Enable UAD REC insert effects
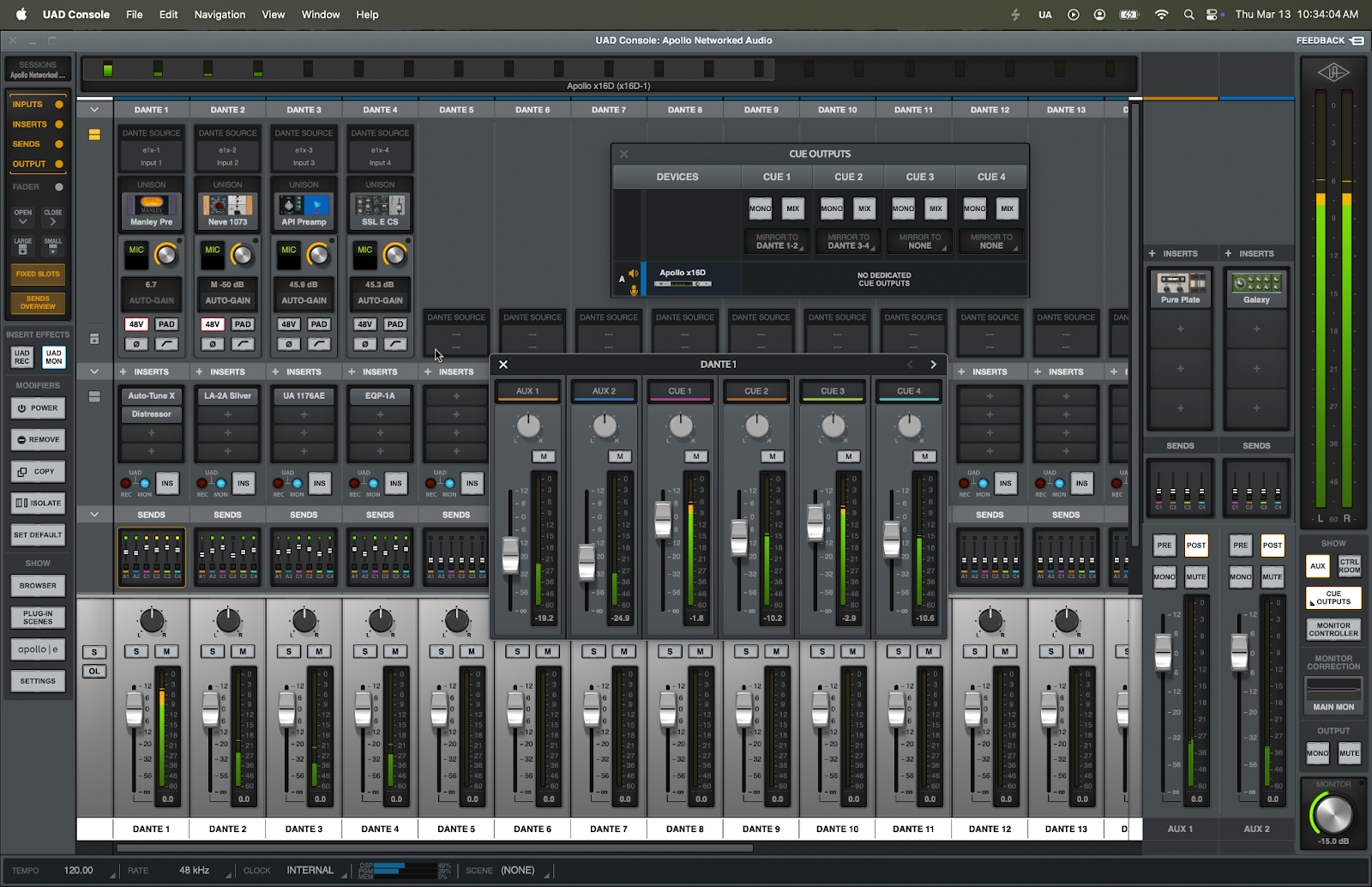 point(22,357)
